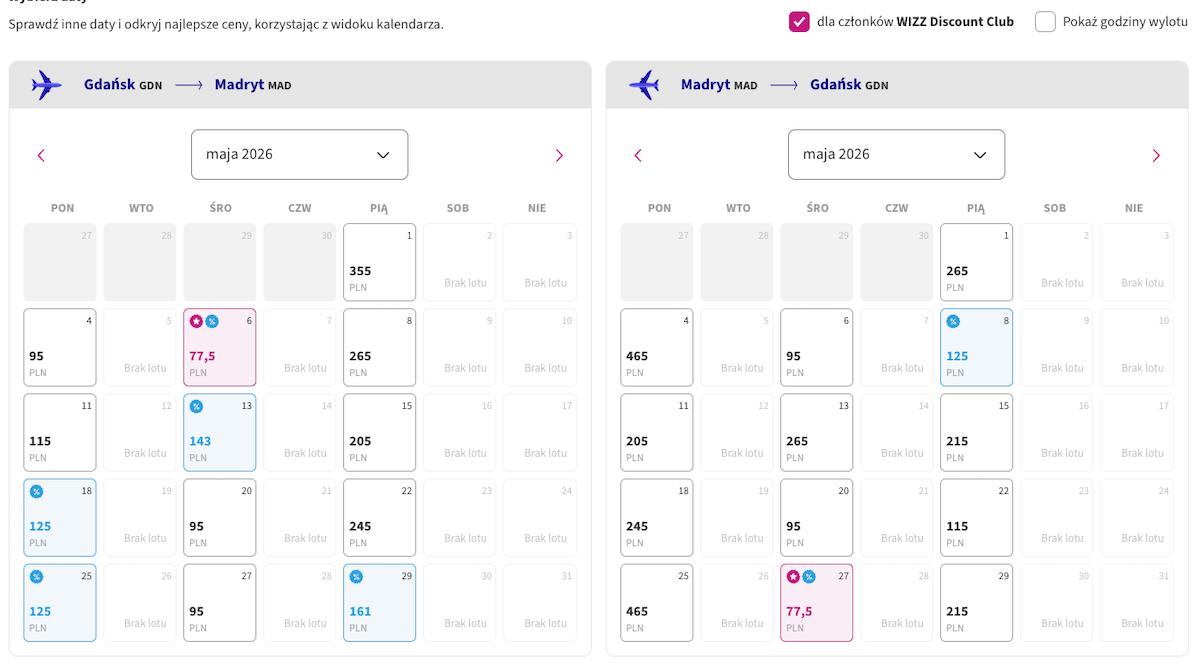Click discount percent icon on outbound May 13

(x=197, y=406)
